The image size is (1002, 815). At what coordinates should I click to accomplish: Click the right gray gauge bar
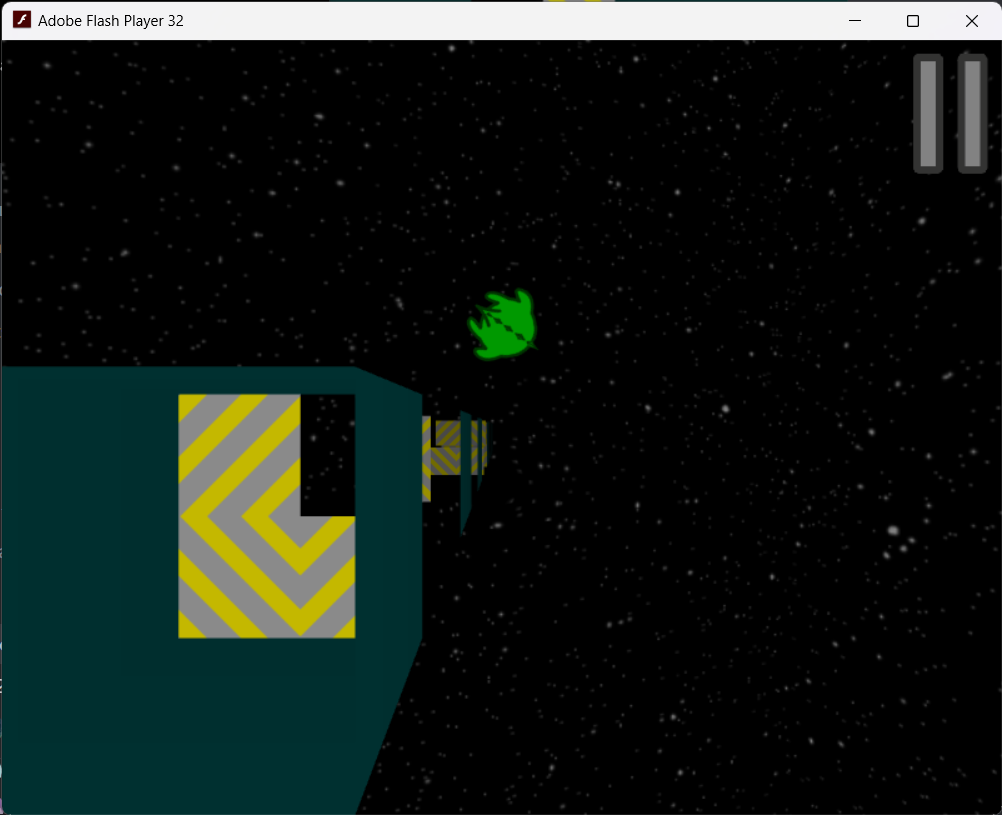coord(972,114)
